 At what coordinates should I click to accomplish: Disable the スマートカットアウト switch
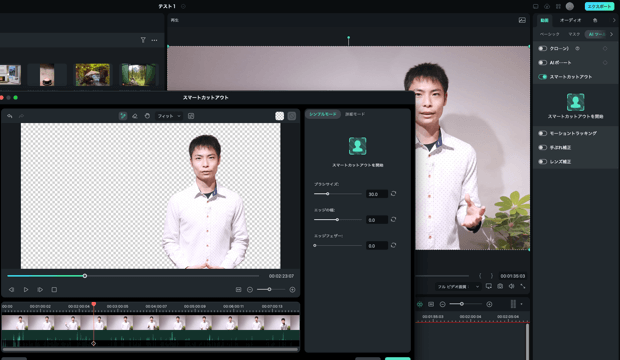[542, 77]
